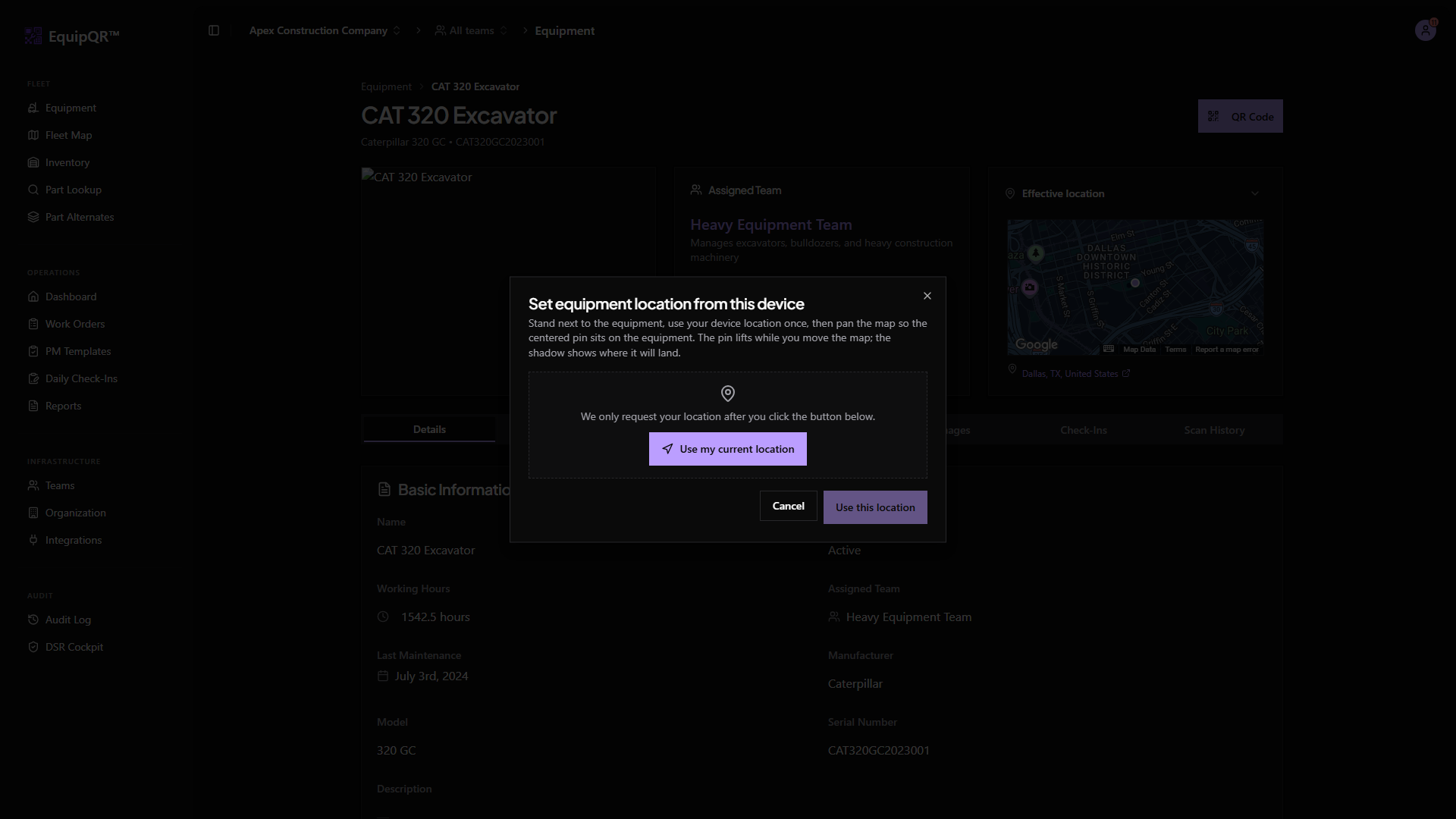Screen dimensions: 1456x819
Task: Switch to the Details tab
Action: pos(429,429)
